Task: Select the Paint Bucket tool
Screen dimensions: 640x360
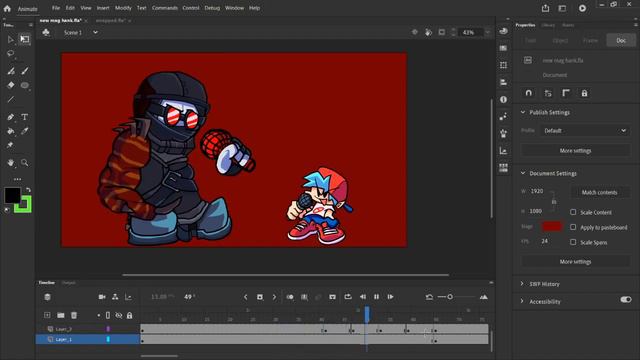Action: point(11,131)
